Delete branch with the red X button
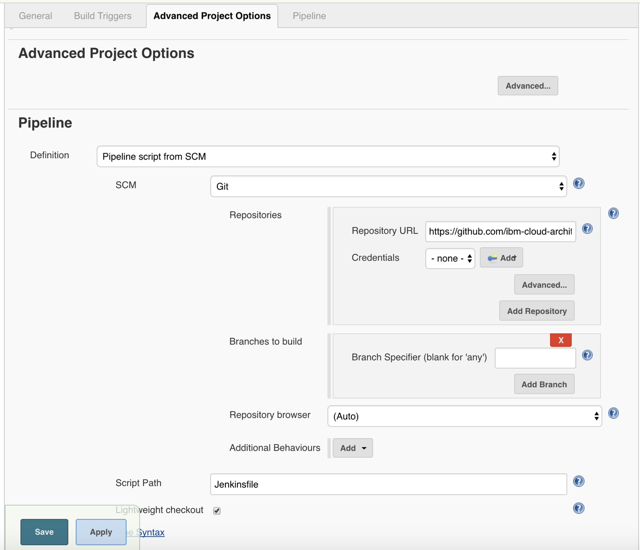 click(x=560, y=340)
